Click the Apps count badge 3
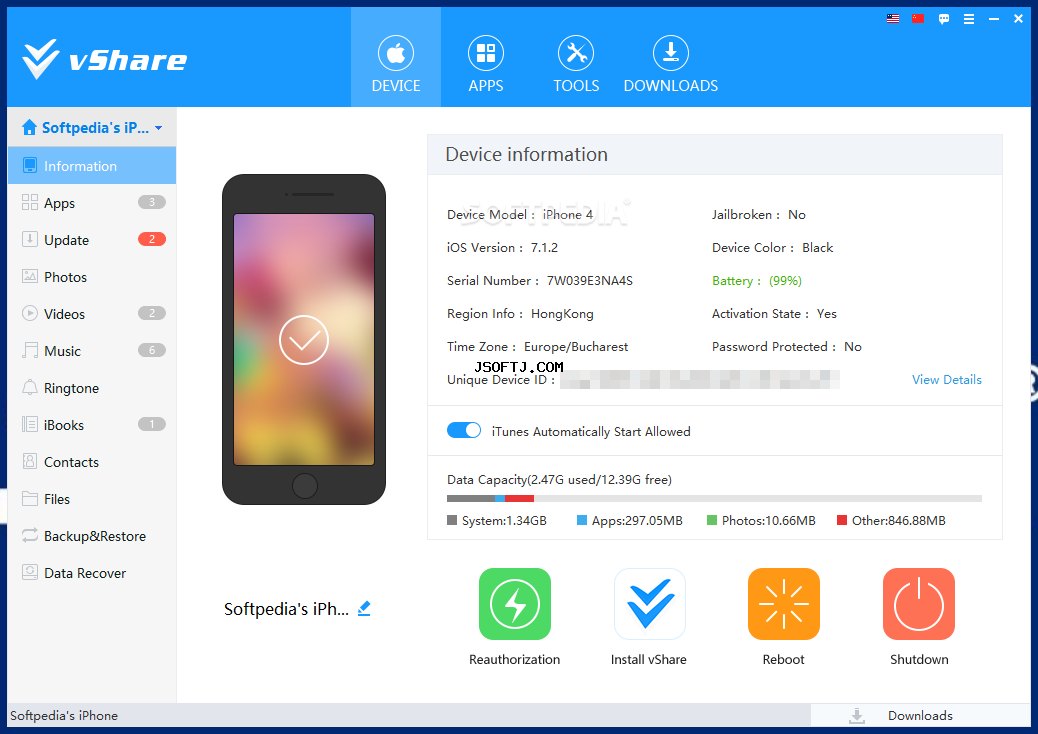1038x734 pixels. [x=152, y=202]
